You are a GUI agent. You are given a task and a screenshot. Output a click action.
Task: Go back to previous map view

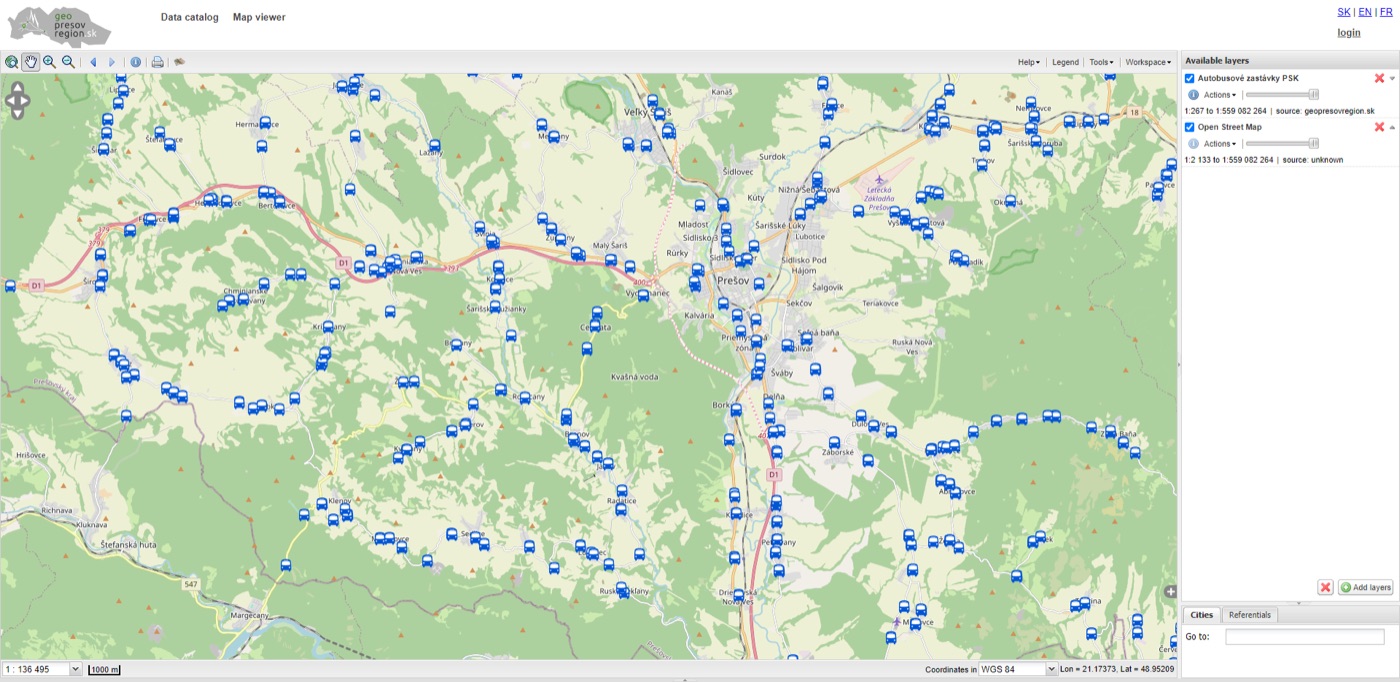pyautogui.click(x=93, y=62)
